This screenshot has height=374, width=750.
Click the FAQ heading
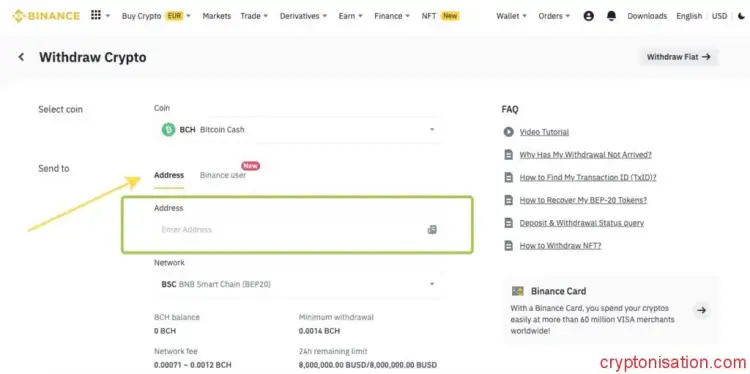tap(510, 110)
